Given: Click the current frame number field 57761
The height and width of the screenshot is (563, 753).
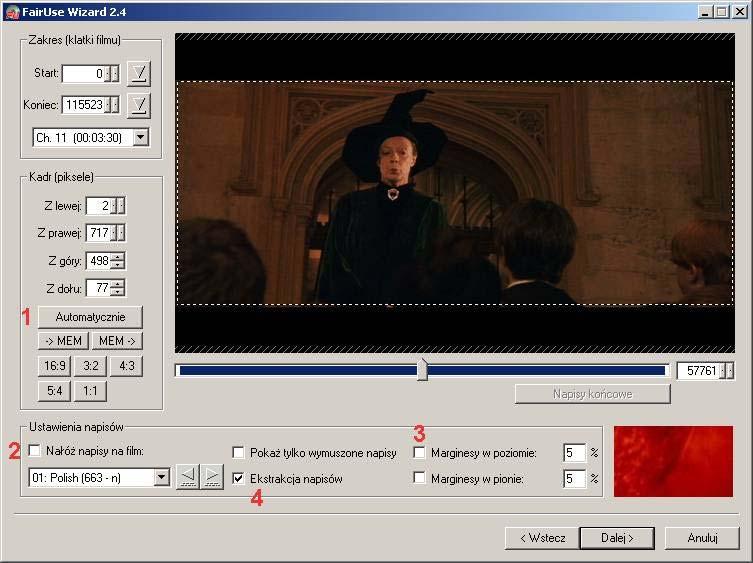Looking at the screenshot, I should coord(699,370).
